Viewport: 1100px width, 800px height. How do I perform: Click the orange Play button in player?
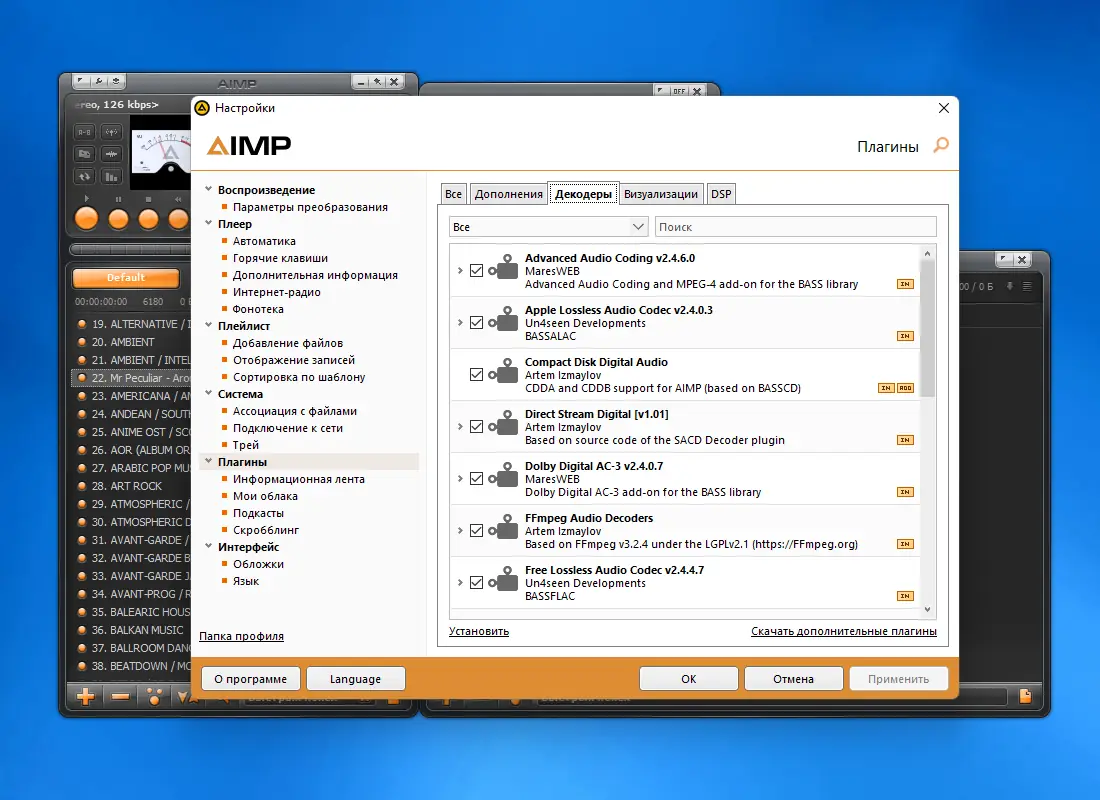tap(86, 219)
